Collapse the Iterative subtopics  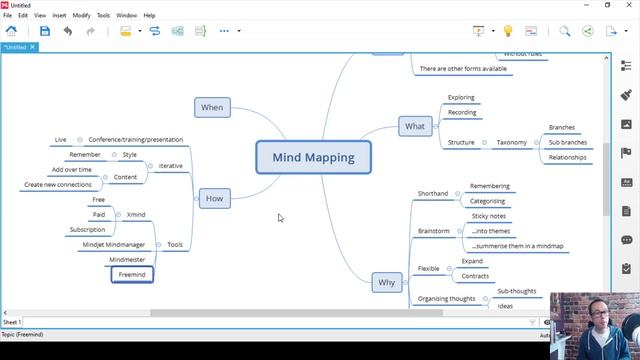click(150, 166)
